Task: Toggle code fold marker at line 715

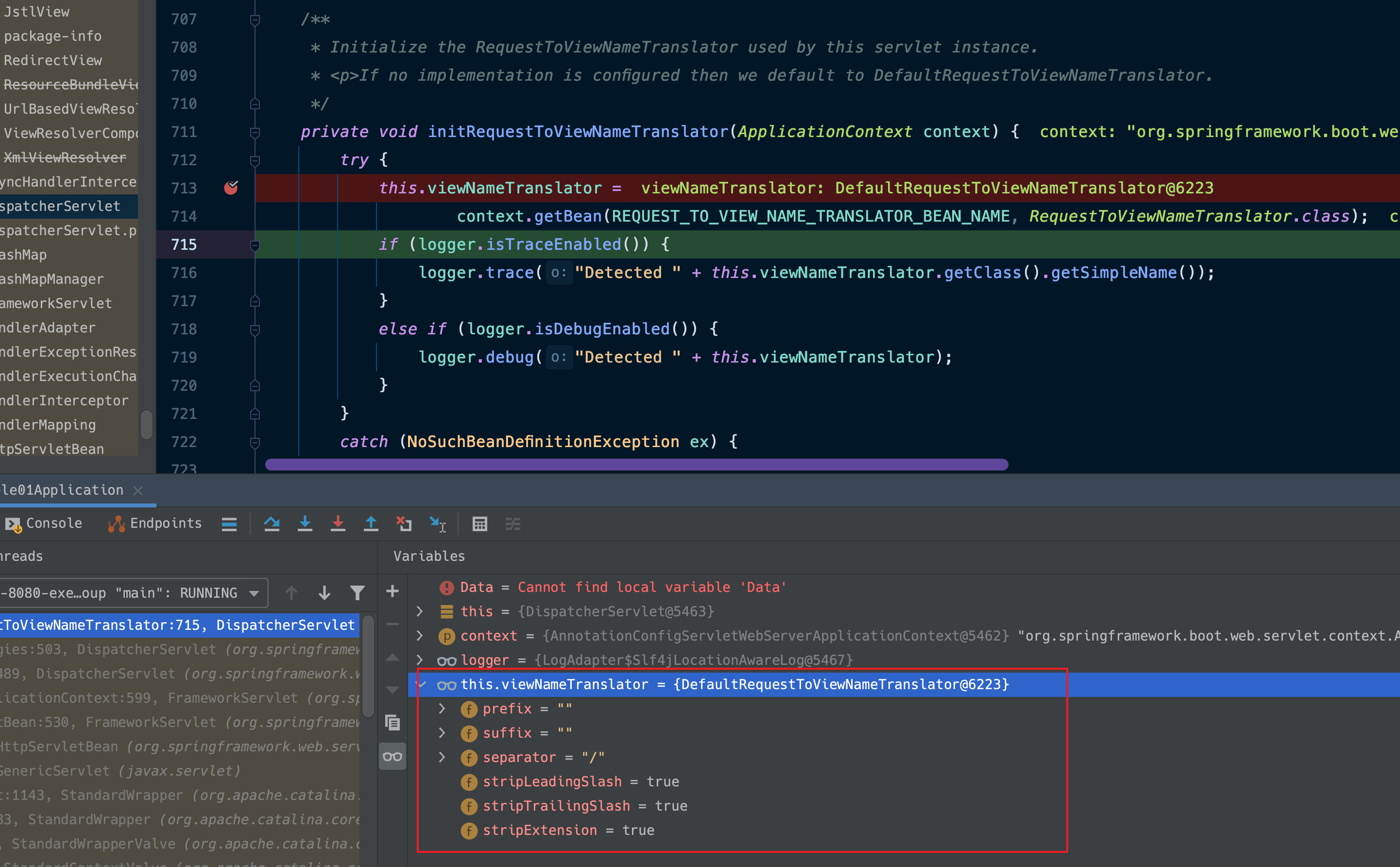Action: coord(255,245)
